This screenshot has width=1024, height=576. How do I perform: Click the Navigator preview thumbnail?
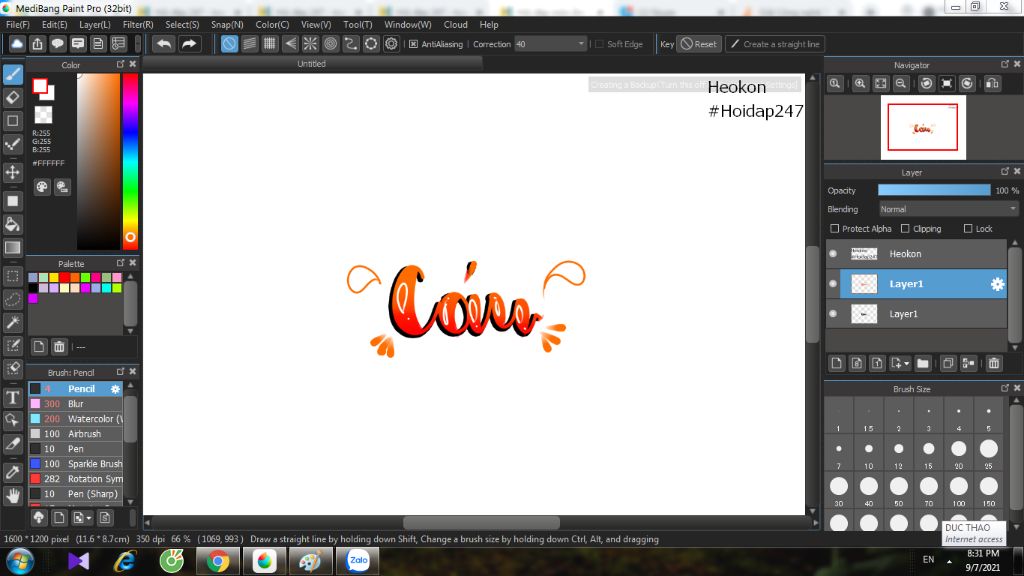[923, 127]
